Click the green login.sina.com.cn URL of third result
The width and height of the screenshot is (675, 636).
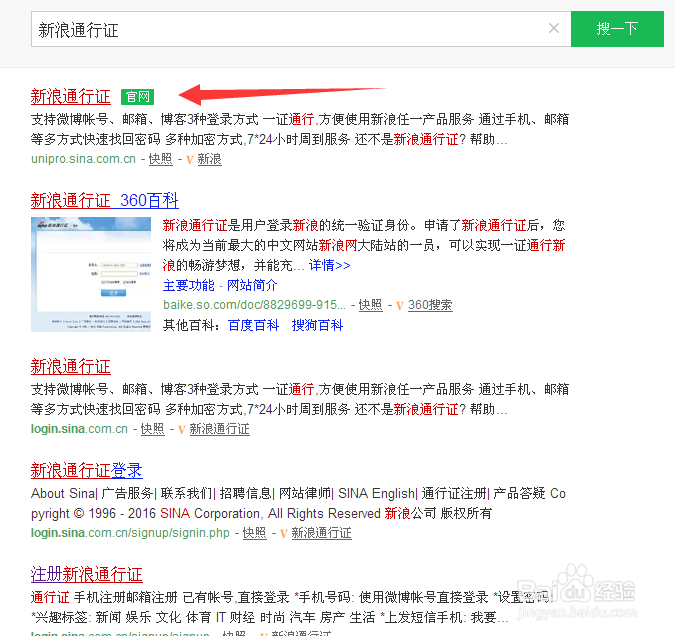[x=79, y=429]
